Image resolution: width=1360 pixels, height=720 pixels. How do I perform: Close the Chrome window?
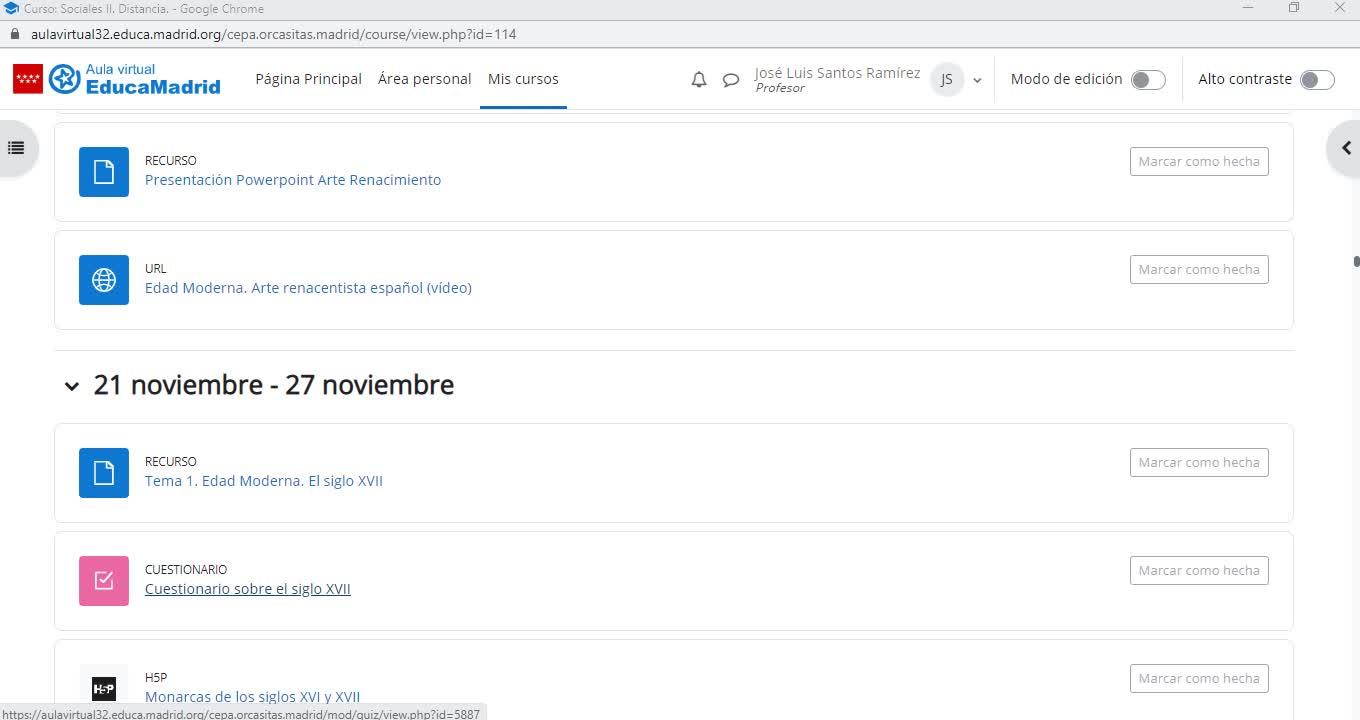tap(1340, 8)
